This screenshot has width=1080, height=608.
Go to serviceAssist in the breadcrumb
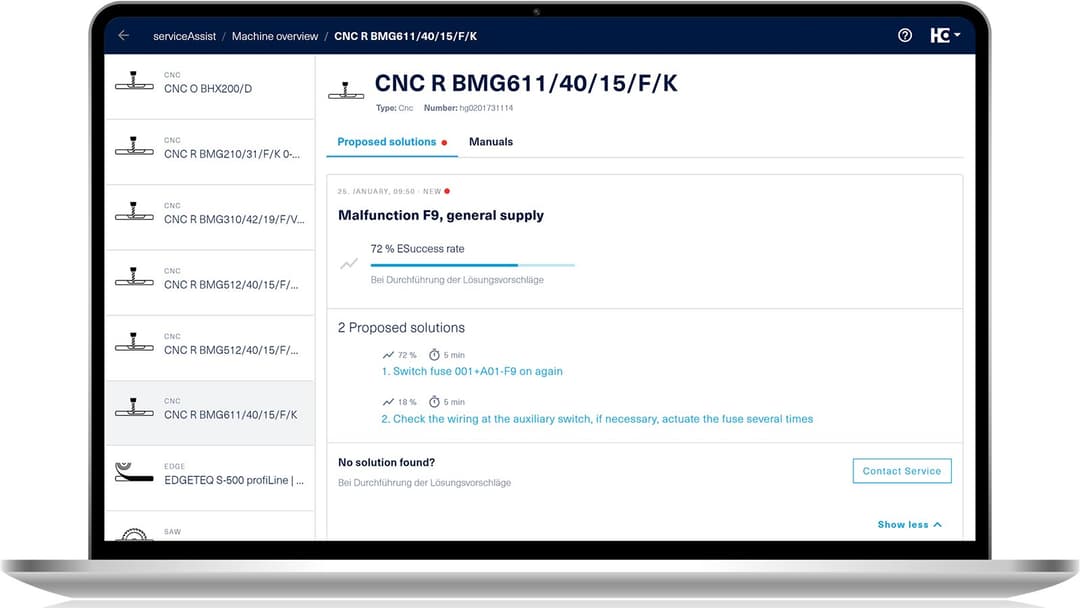[184, 36]
